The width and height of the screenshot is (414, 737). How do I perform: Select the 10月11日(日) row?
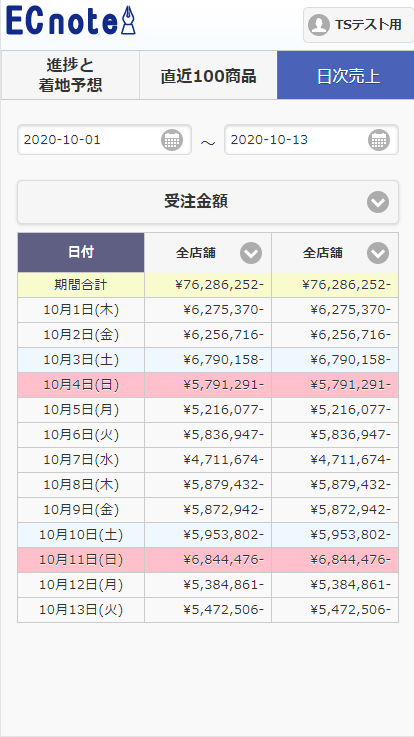(x=208, y=560)
